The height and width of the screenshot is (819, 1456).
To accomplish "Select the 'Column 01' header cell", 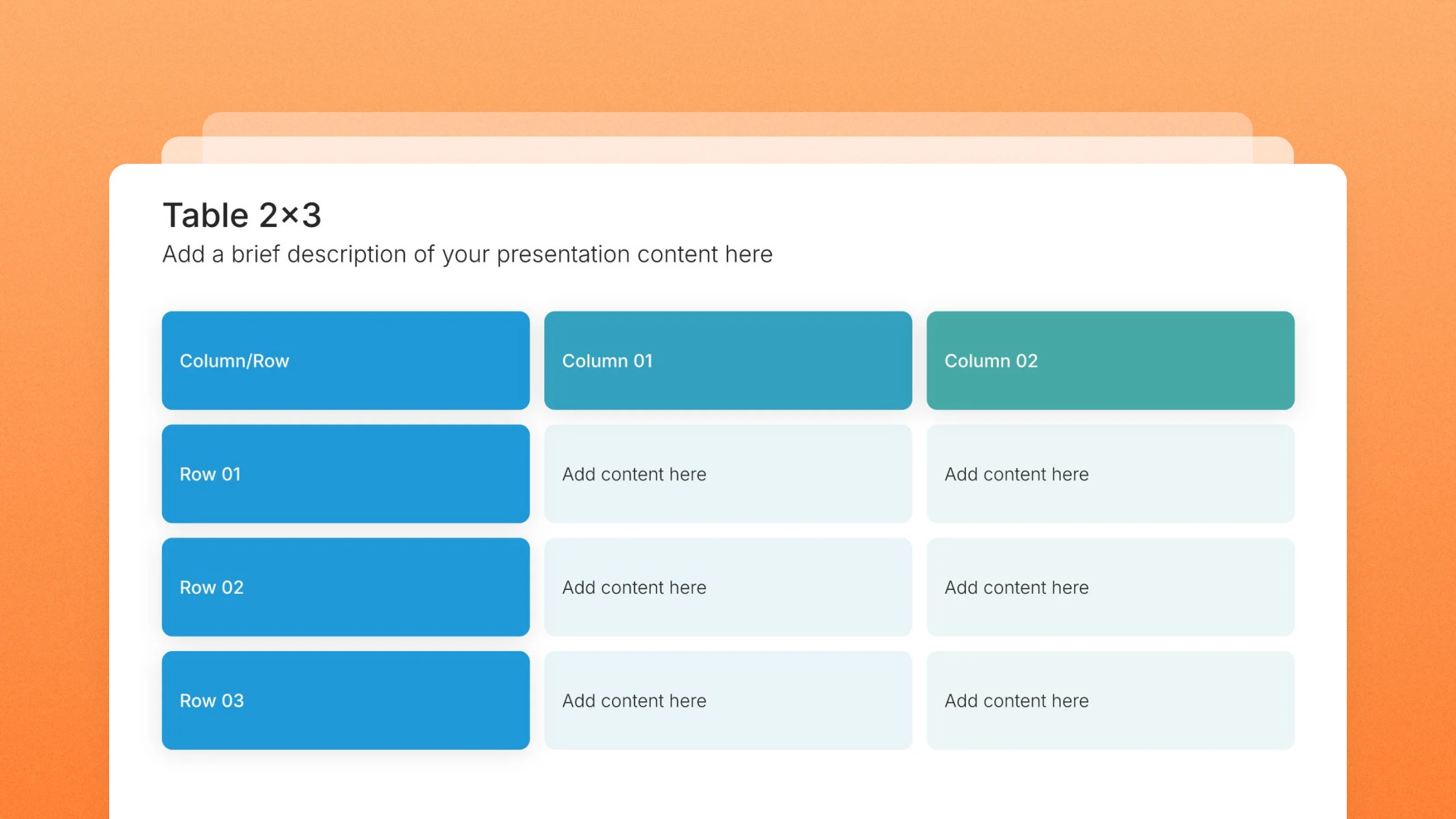I will pos(728,361).
